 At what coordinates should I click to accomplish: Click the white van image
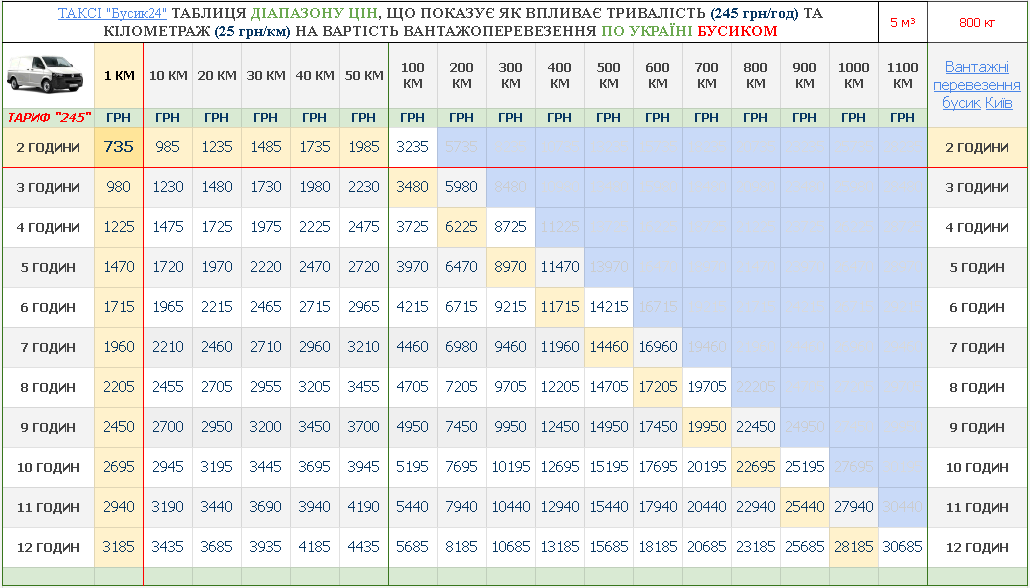[x=48, y=75]
